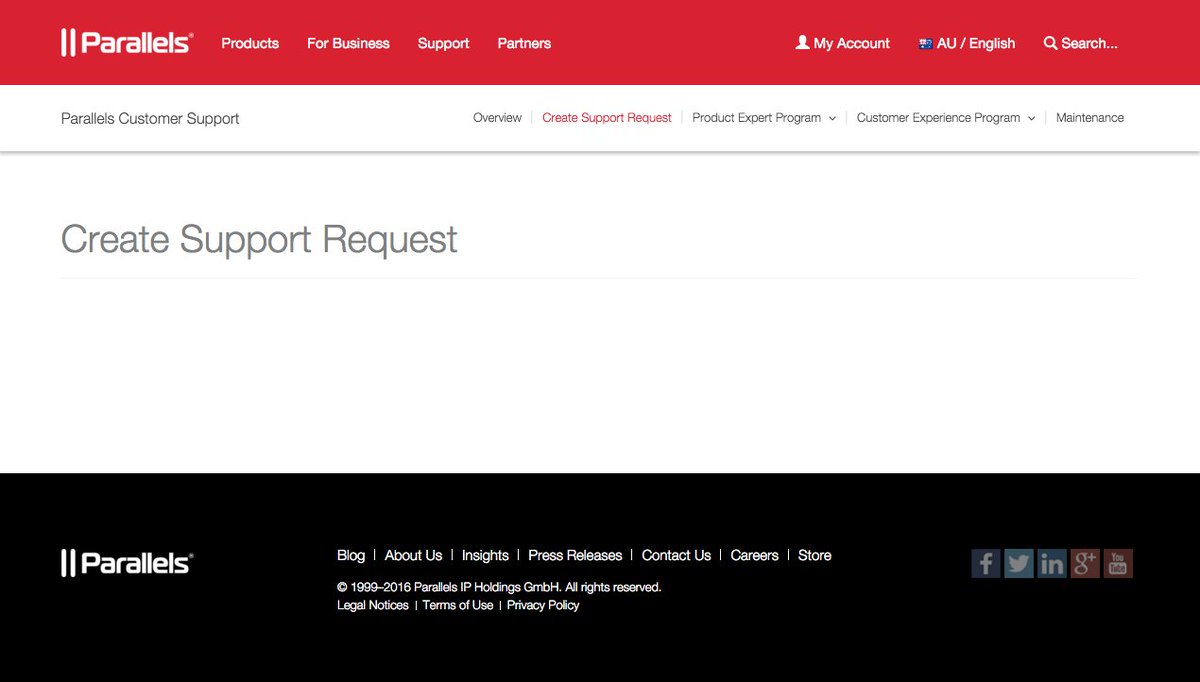Open the Store footer link

click(x=815, y=555)
